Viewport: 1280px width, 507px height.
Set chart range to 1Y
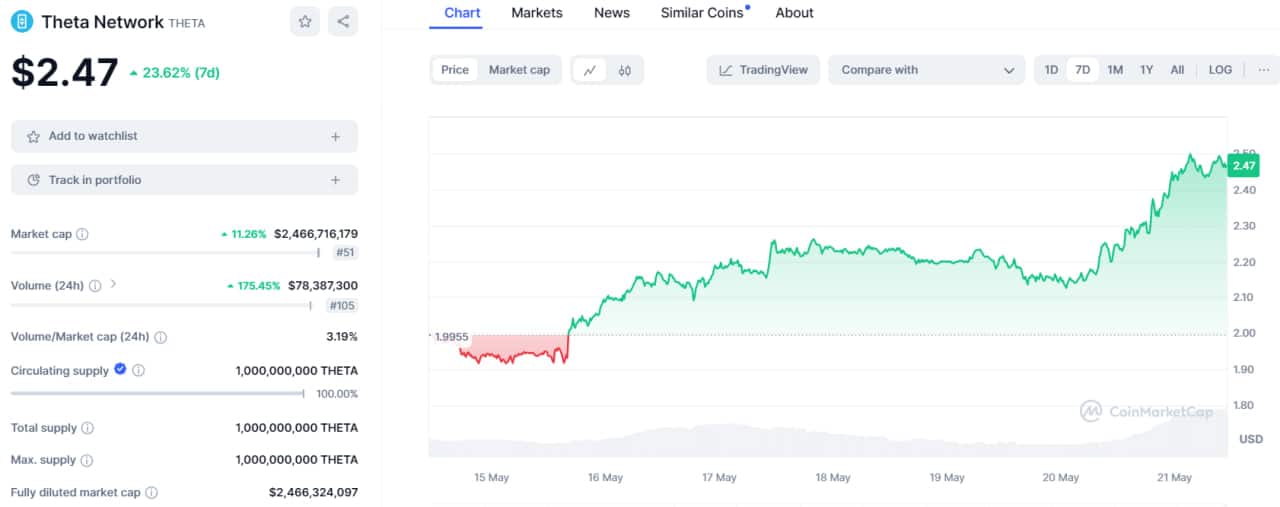pyautogui.click(x=1147, y=70)
